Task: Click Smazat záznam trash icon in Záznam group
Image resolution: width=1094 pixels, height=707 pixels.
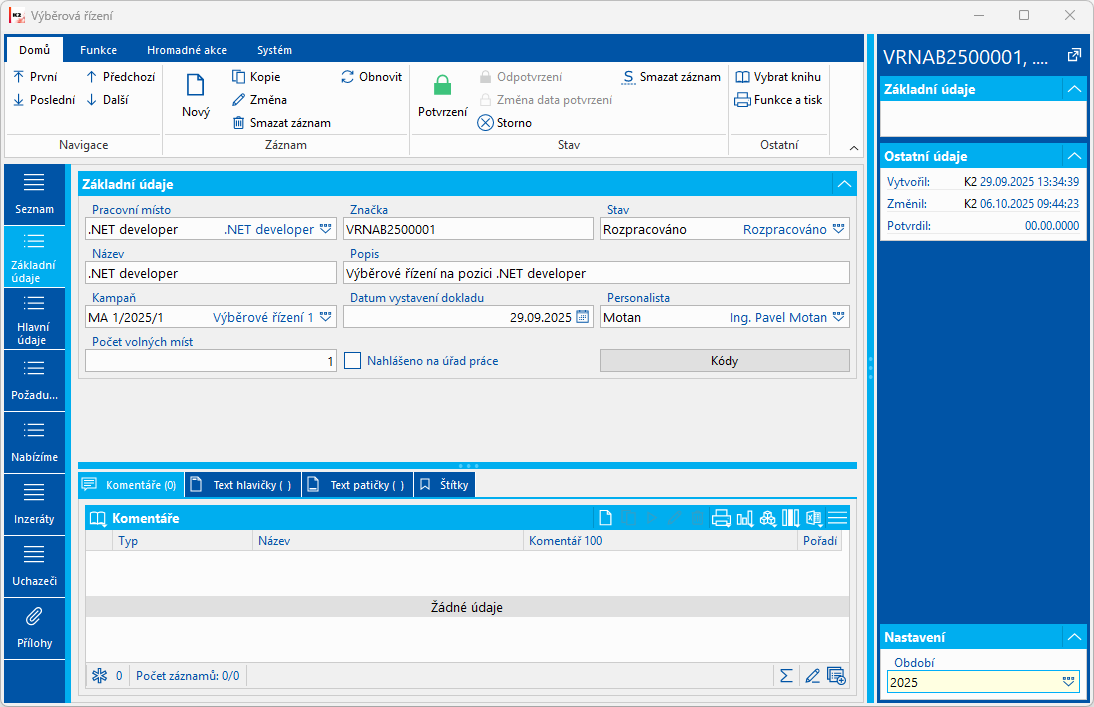Action: click(239, 123)
